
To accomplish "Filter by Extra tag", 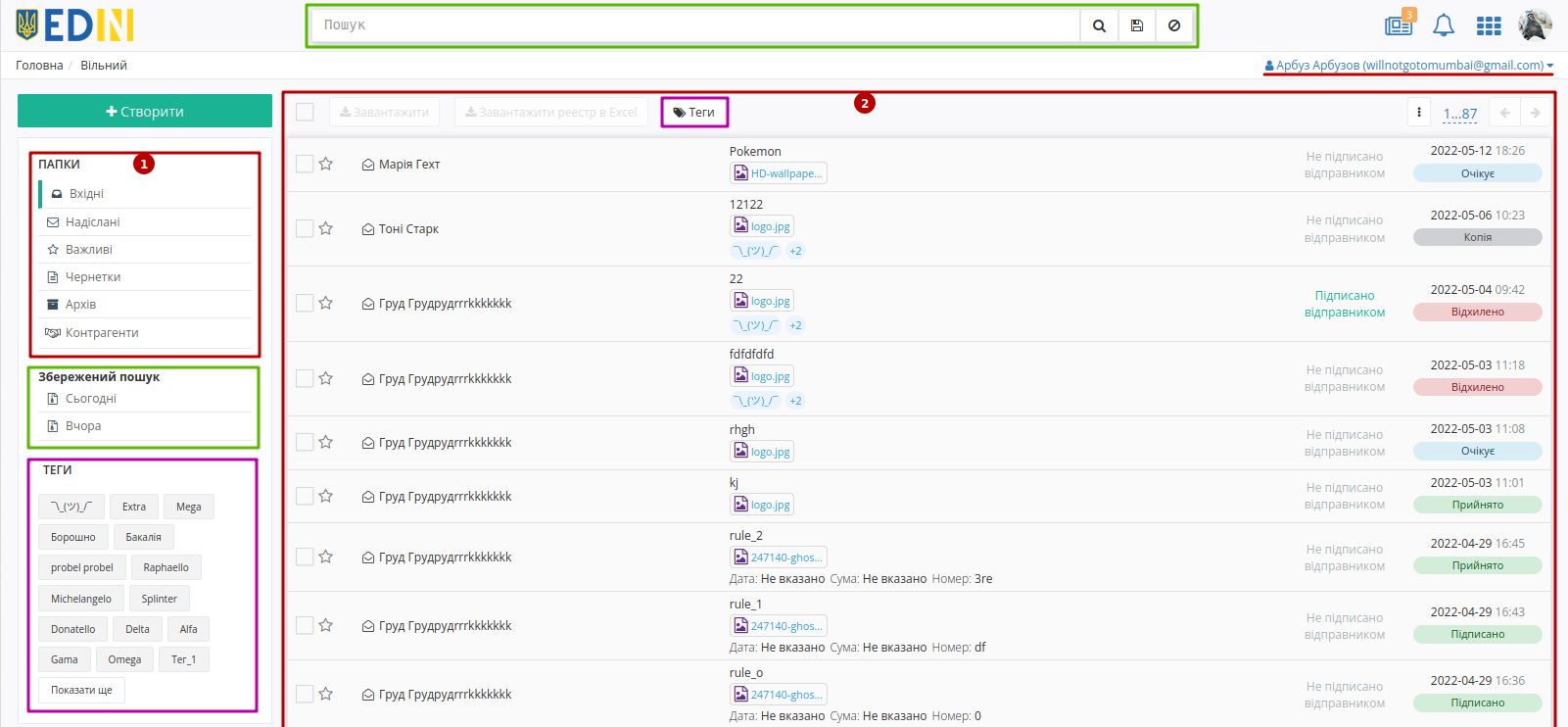I will (x=134, y=507).
